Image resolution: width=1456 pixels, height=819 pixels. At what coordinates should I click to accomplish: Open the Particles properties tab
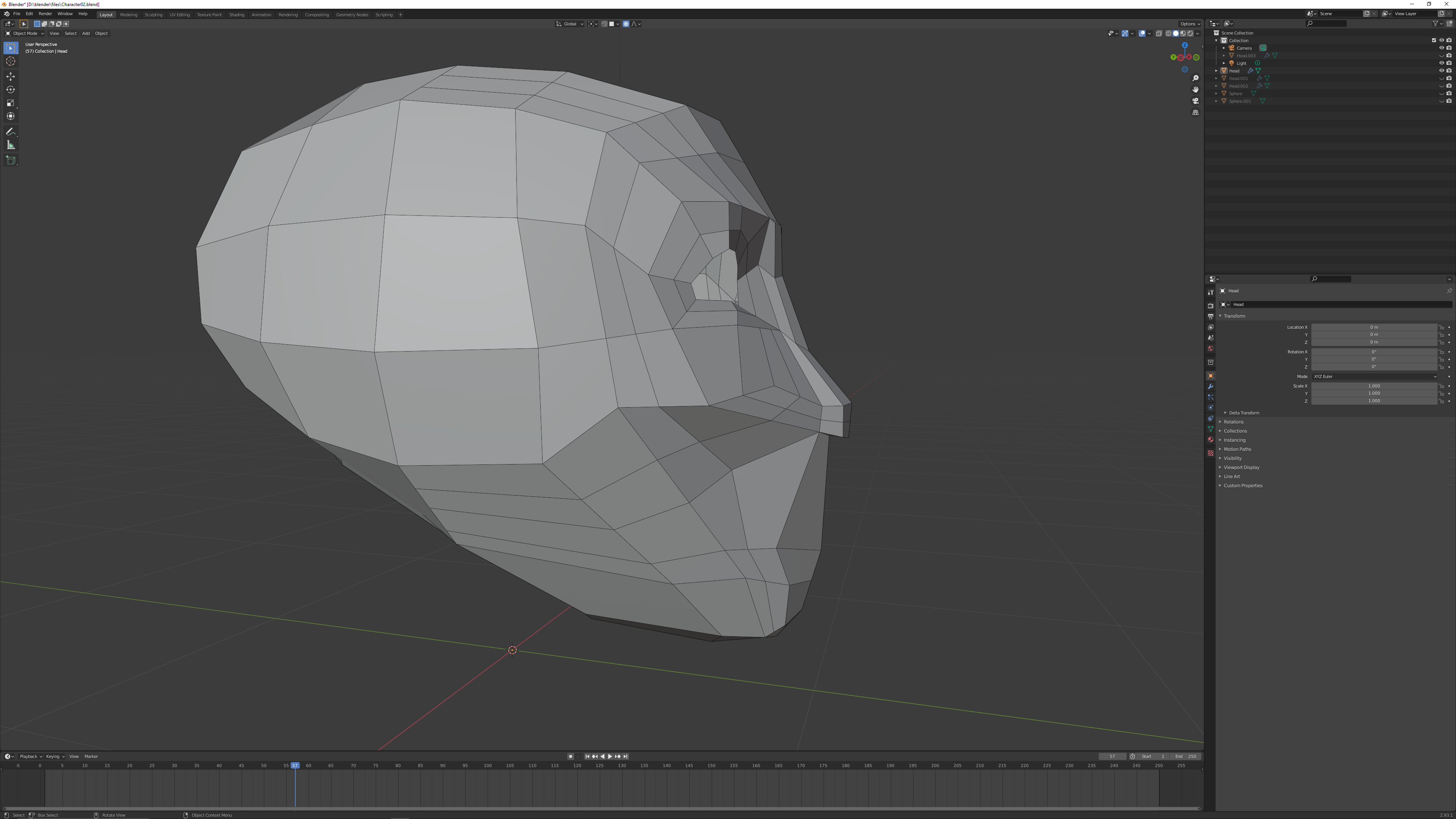coord(1210,397)
